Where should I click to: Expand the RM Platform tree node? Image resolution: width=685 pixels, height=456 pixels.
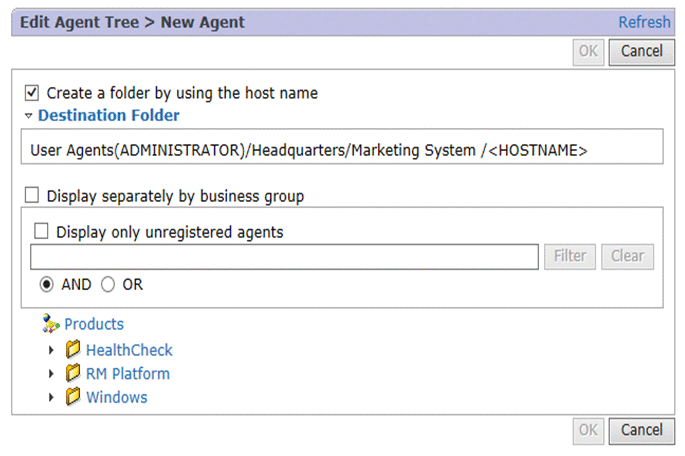53,374
